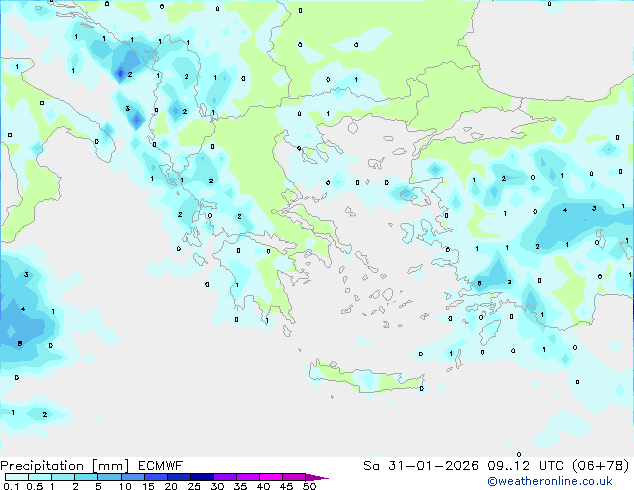634x490 pixels.
Task: Pick the 40–45 mm magenta legend cell
Action: 271,477
